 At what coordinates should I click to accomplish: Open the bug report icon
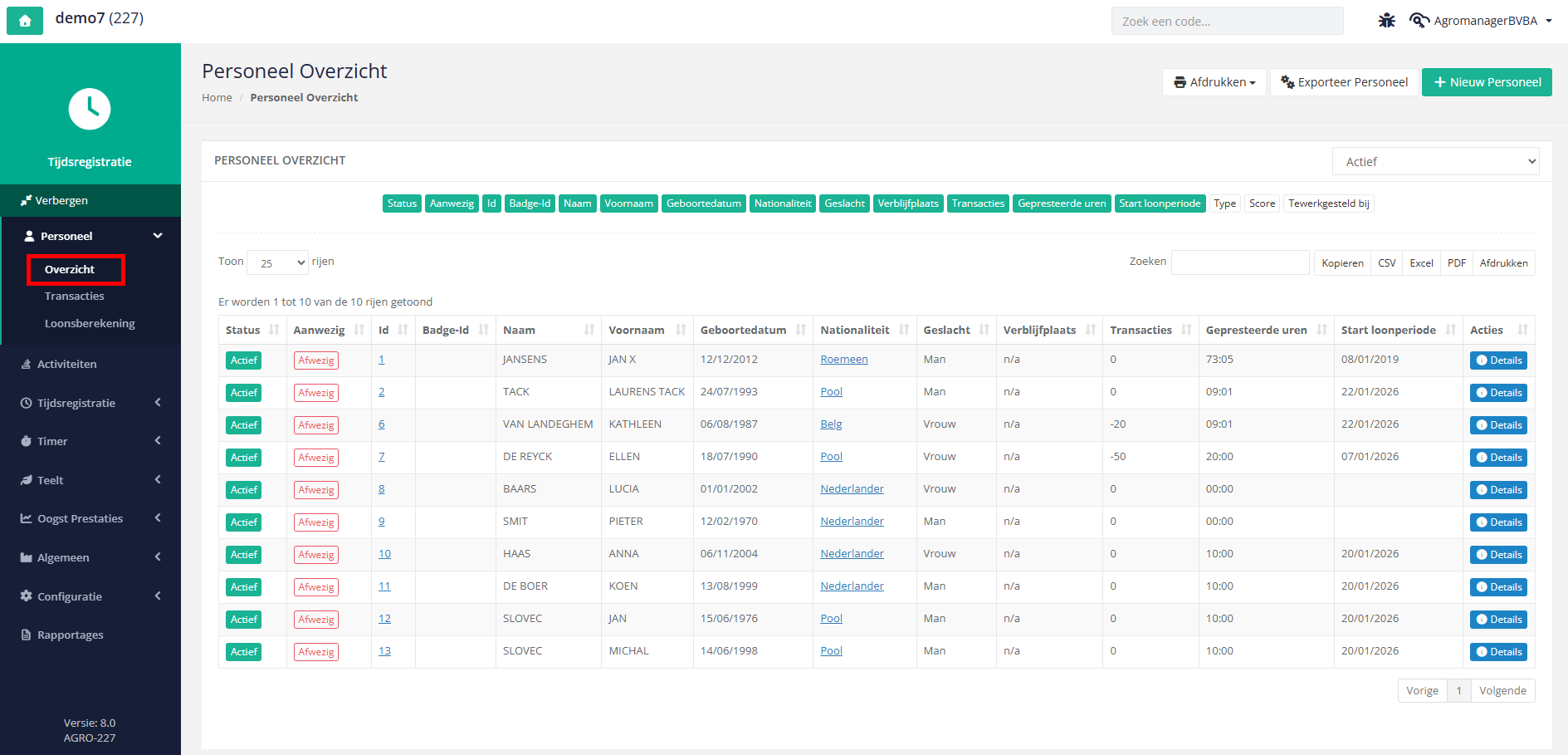[x=1387, y=21]
